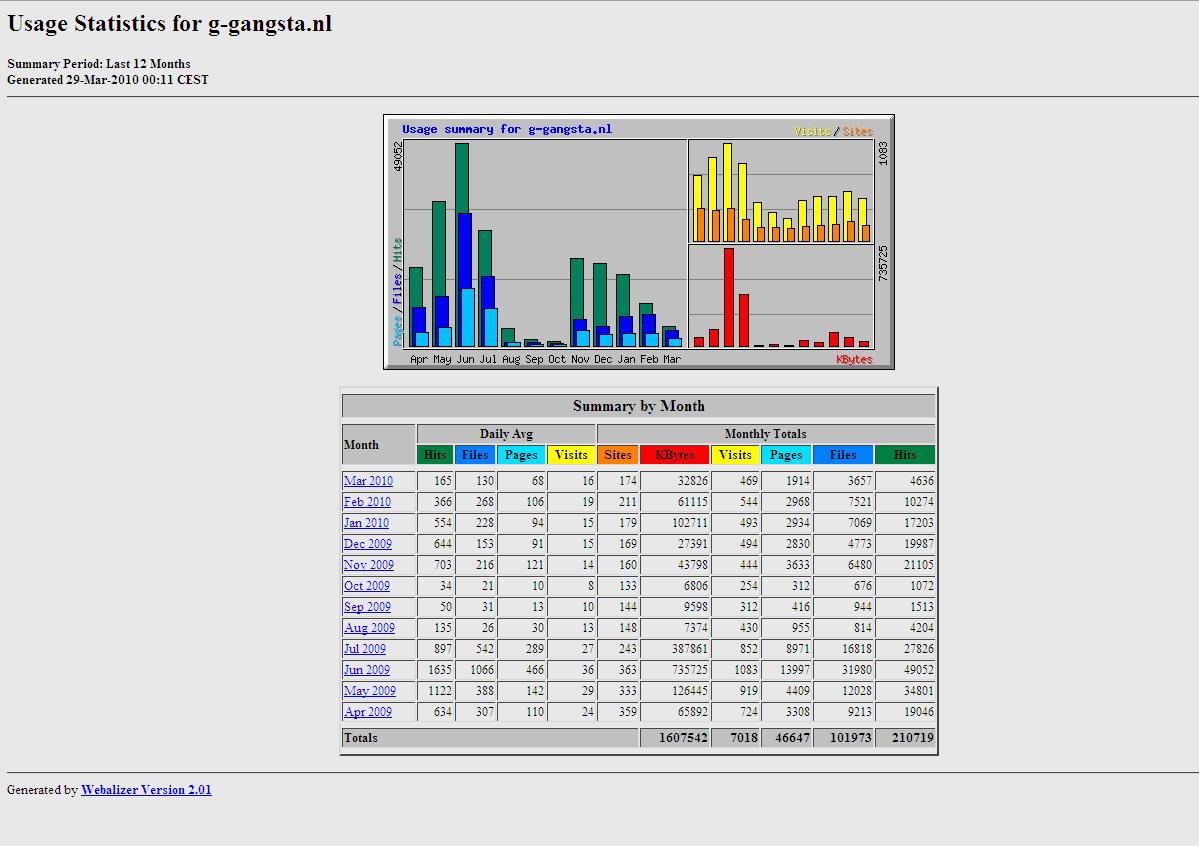Open the Jun 2009 monthly statistics
The image size is (1199, 846).
click(366, 670)
